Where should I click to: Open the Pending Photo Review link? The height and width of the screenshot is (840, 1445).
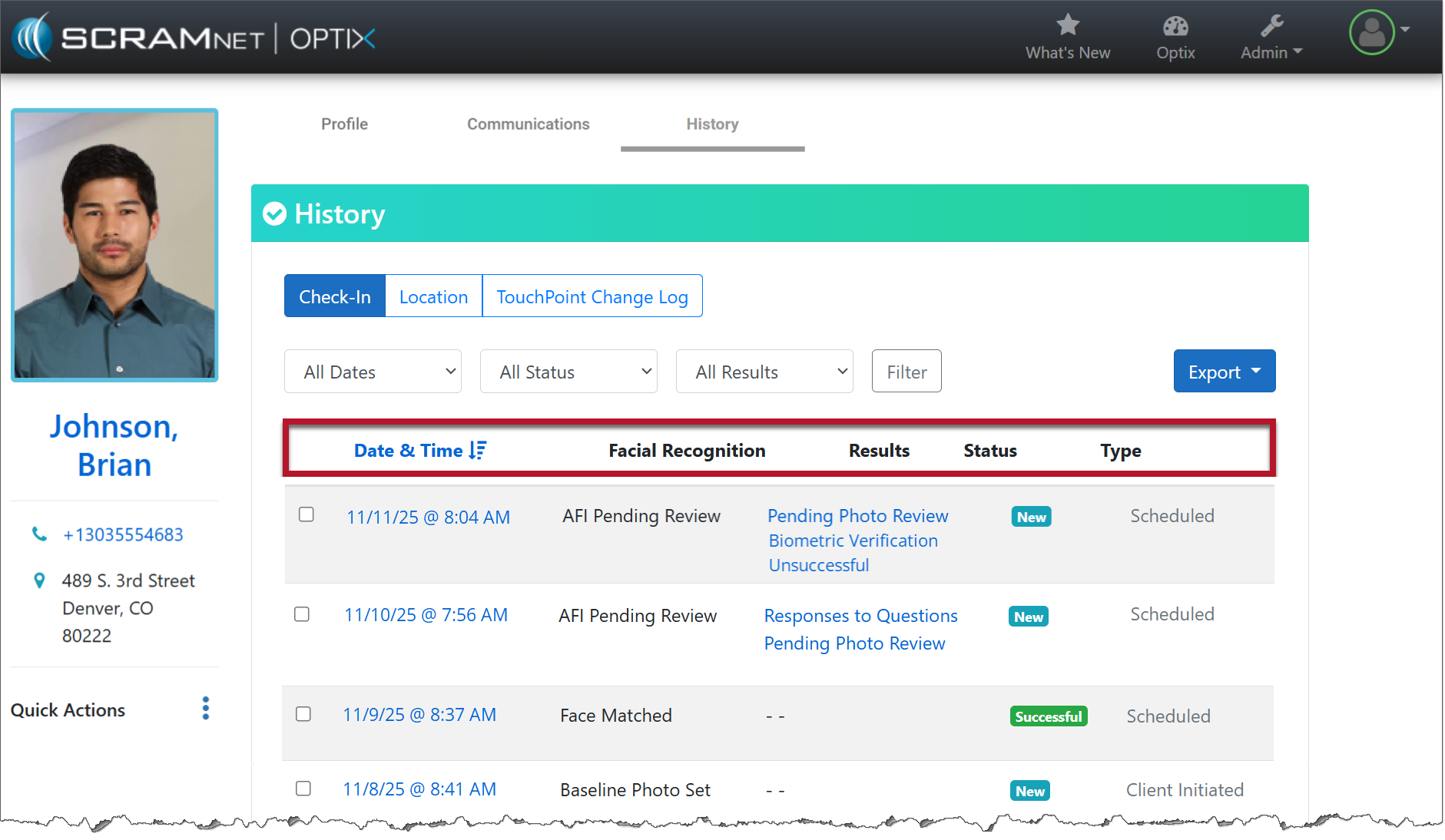click(857, 516)
